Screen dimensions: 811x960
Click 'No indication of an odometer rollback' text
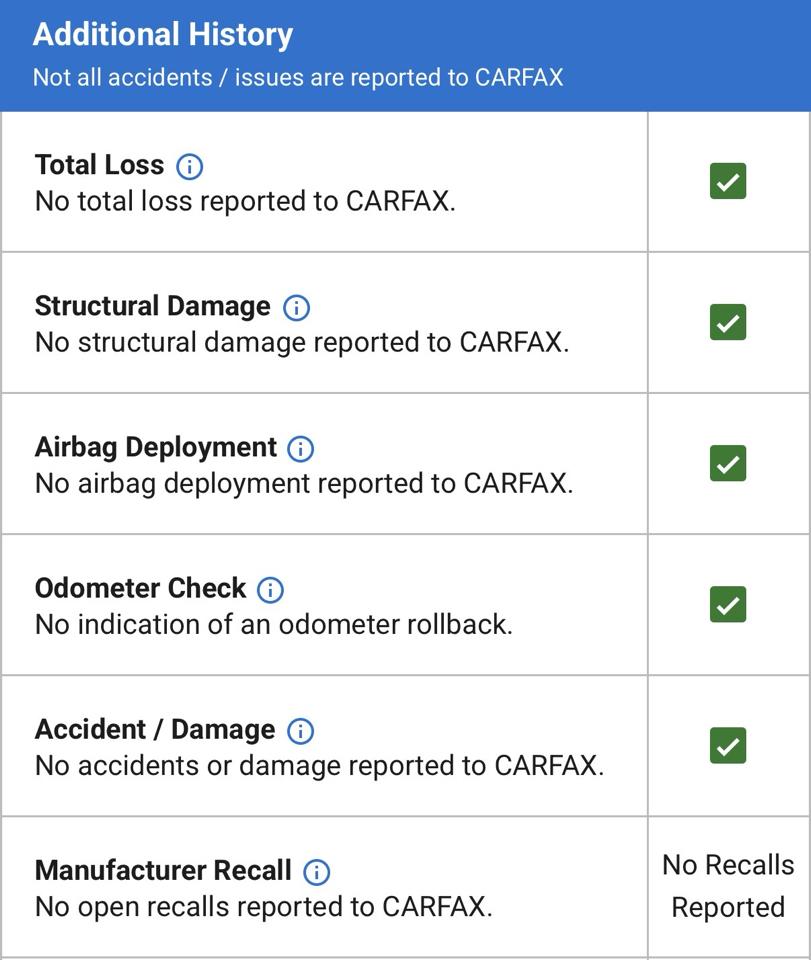point(274,624)
